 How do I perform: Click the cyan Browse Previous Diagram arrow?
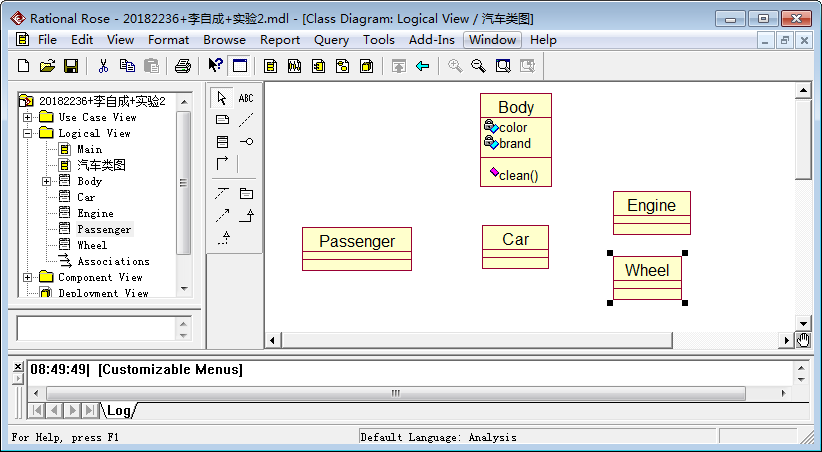[x=423, y=66]
